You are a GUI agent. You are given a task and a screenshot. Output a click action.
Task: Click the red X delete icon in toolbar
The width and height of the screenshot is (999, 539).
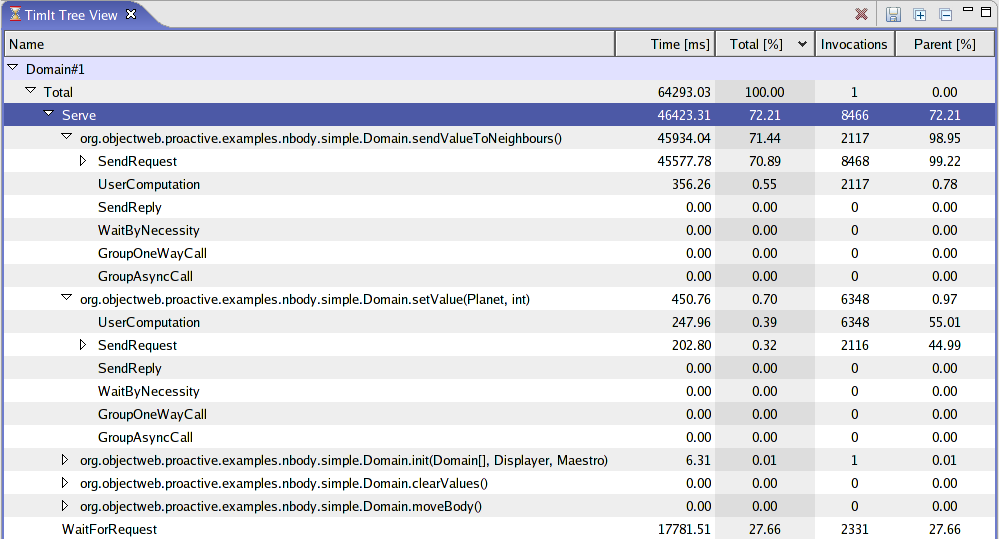click(861, 14)
